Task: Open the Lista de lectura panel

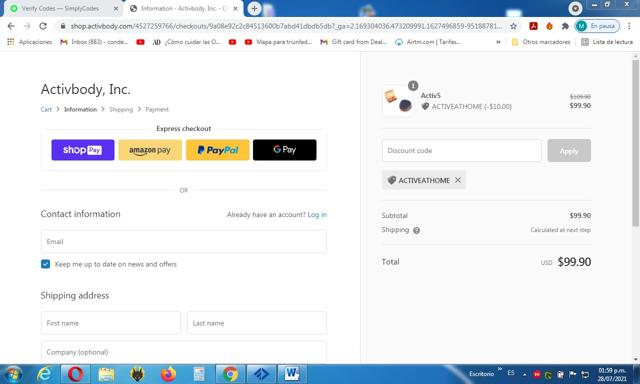Action: 607,42
